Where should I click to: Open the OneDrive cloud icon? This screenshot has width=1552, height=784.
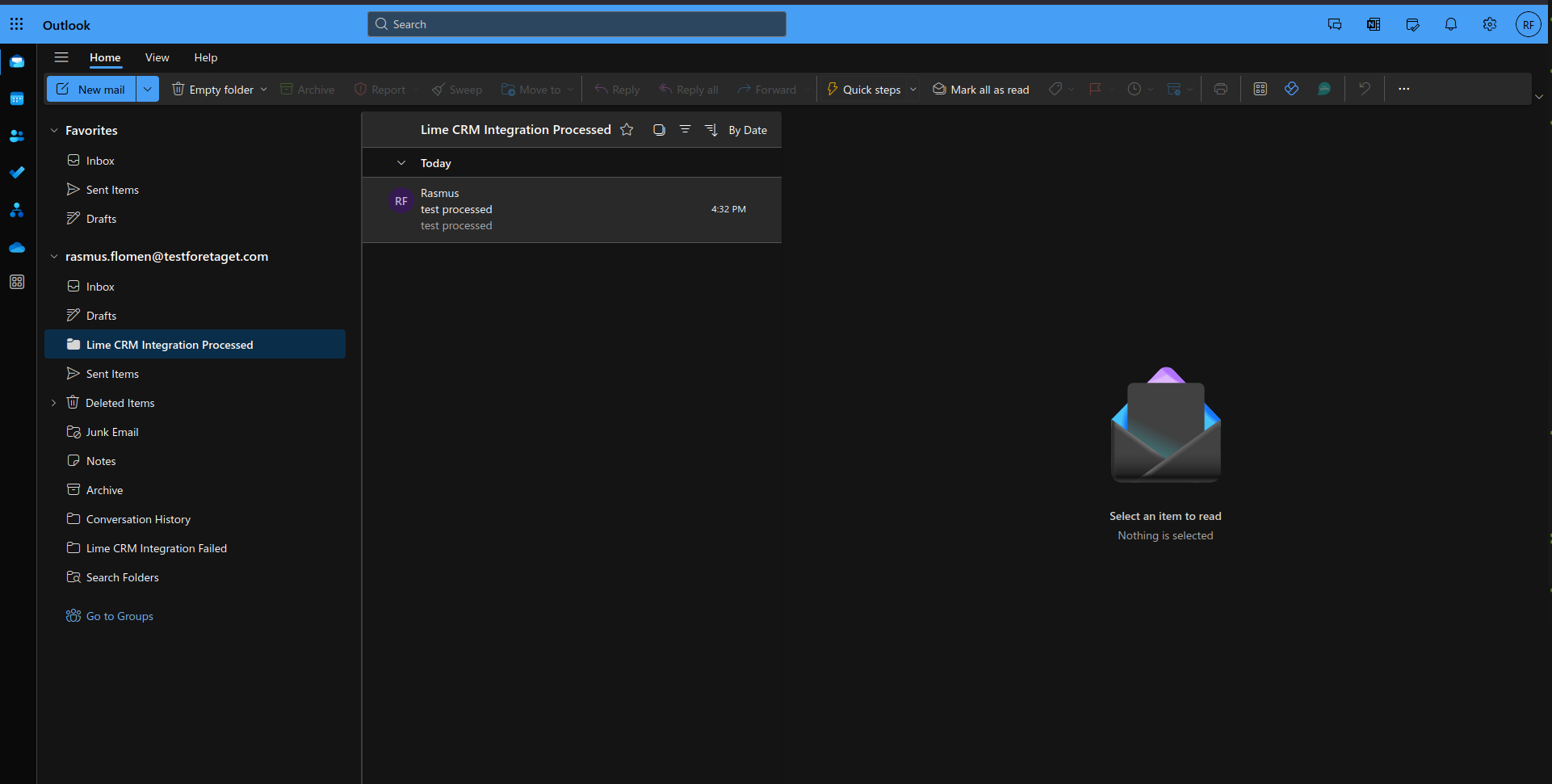pos(17,247)
